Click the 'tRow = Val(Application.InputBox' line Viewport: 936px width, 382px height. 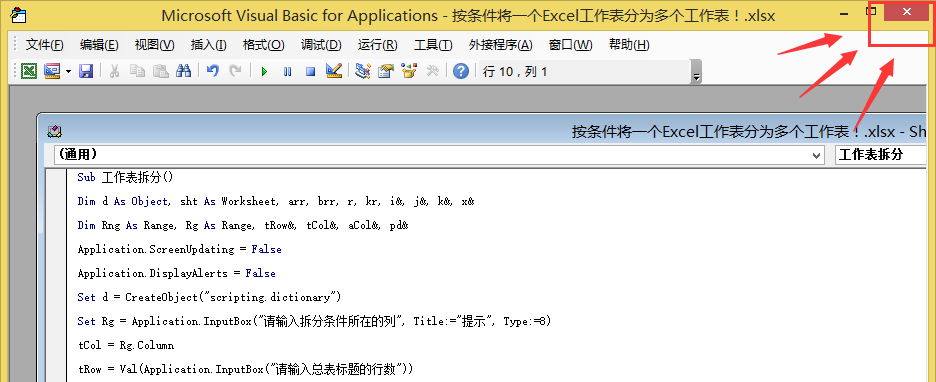(x=245, y=369)
